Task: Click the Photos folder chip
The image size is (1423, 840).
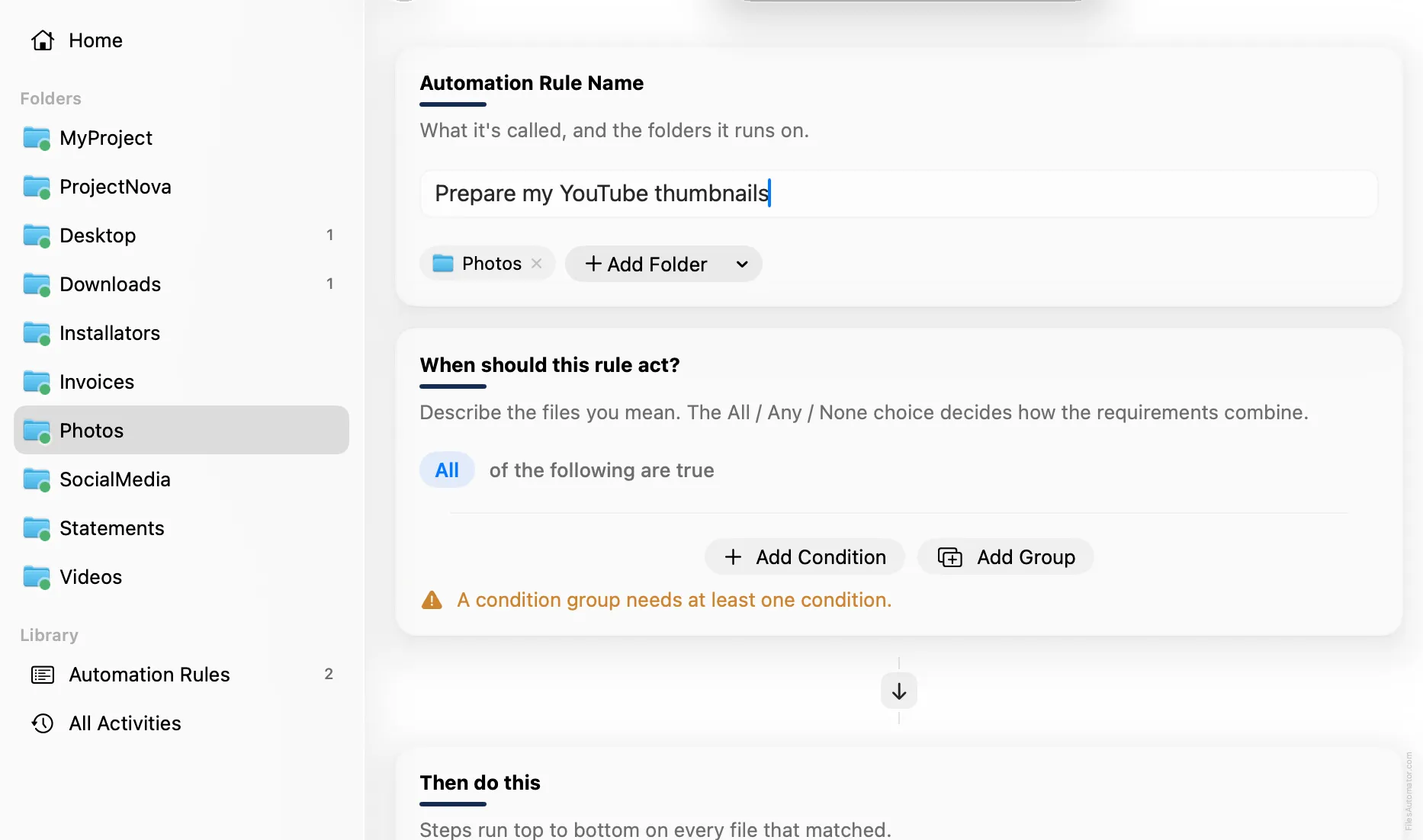Action: click(487, 263)
